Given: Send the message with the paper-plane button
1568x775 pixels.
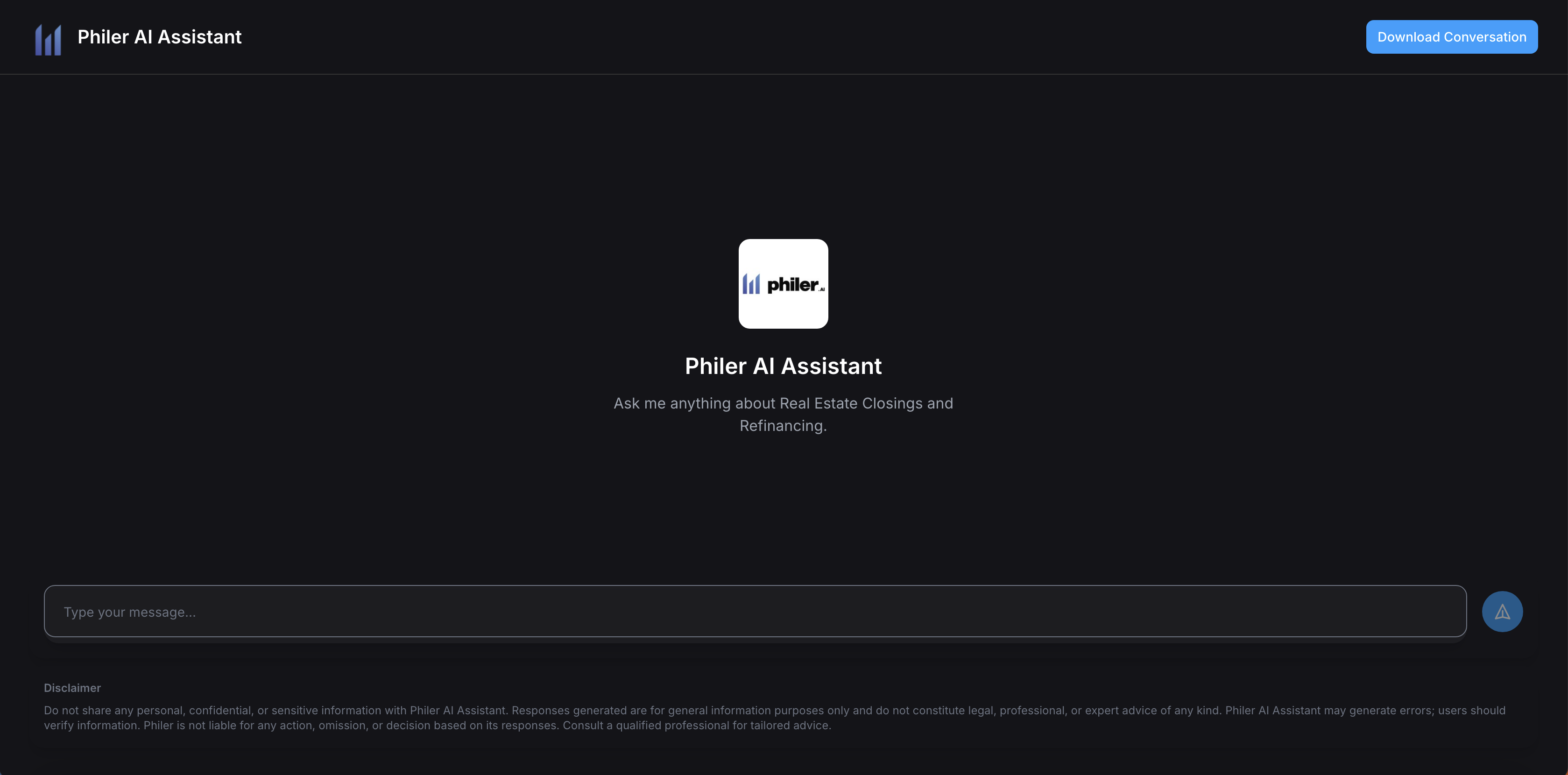Looking at the screenshot, I should tap(1502, 611).
